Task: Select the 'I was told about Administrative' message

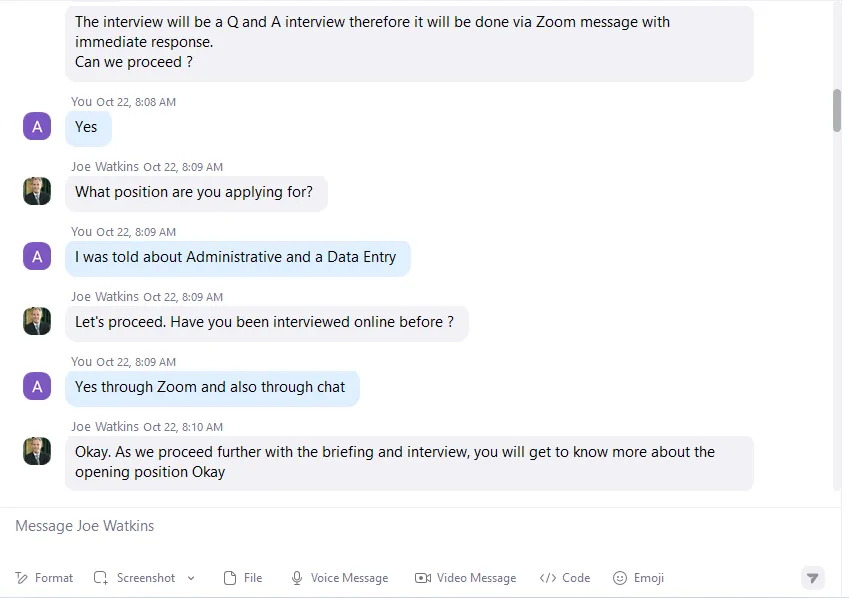Action: (238, 258)
